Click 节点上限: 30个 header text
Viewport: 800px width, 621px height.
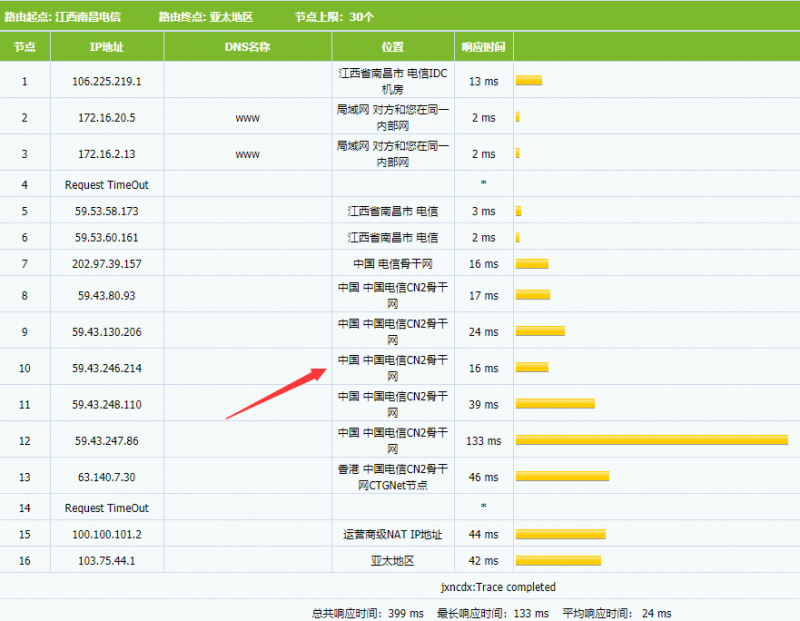(335, 17)
